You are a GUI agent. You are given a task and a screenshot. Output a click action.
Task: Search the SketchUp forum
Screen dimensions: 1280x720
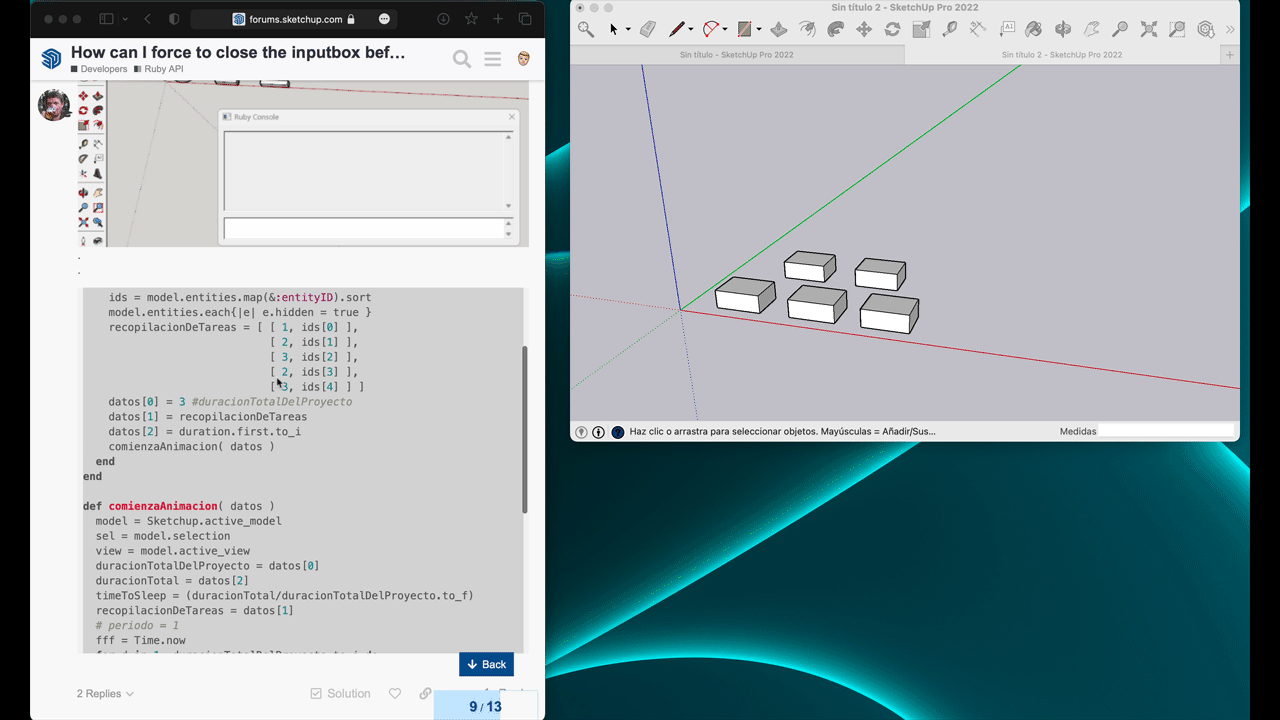coord(462,59)
